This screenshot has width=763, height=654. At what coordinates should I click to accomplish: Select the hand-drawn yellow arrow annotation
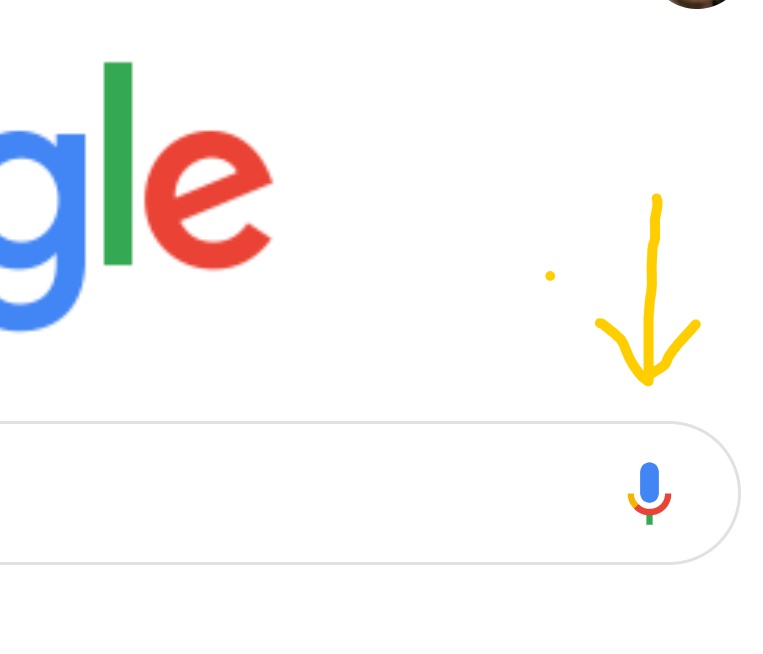pos(648,290)
